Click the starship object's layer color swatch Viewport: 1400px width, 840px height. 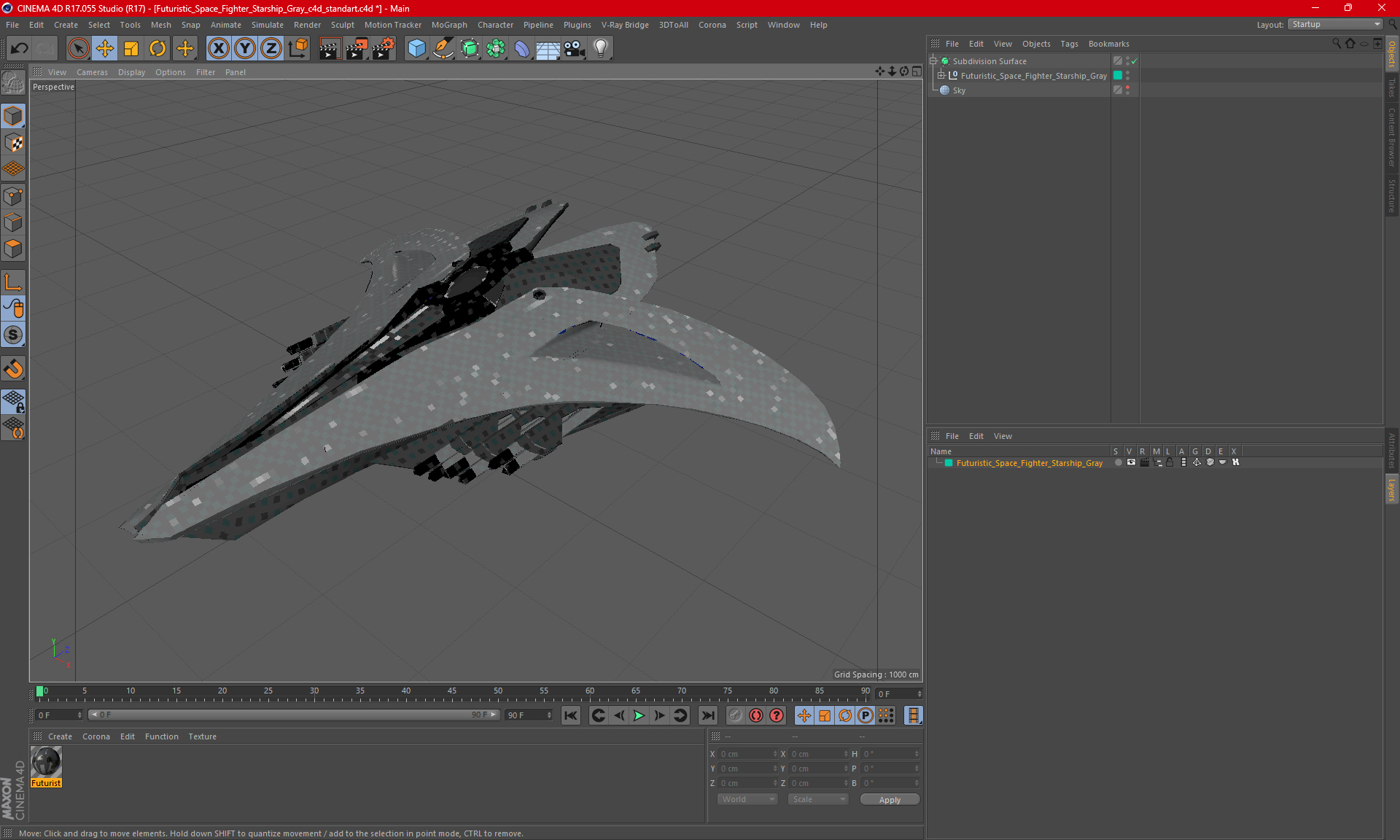1118,75
